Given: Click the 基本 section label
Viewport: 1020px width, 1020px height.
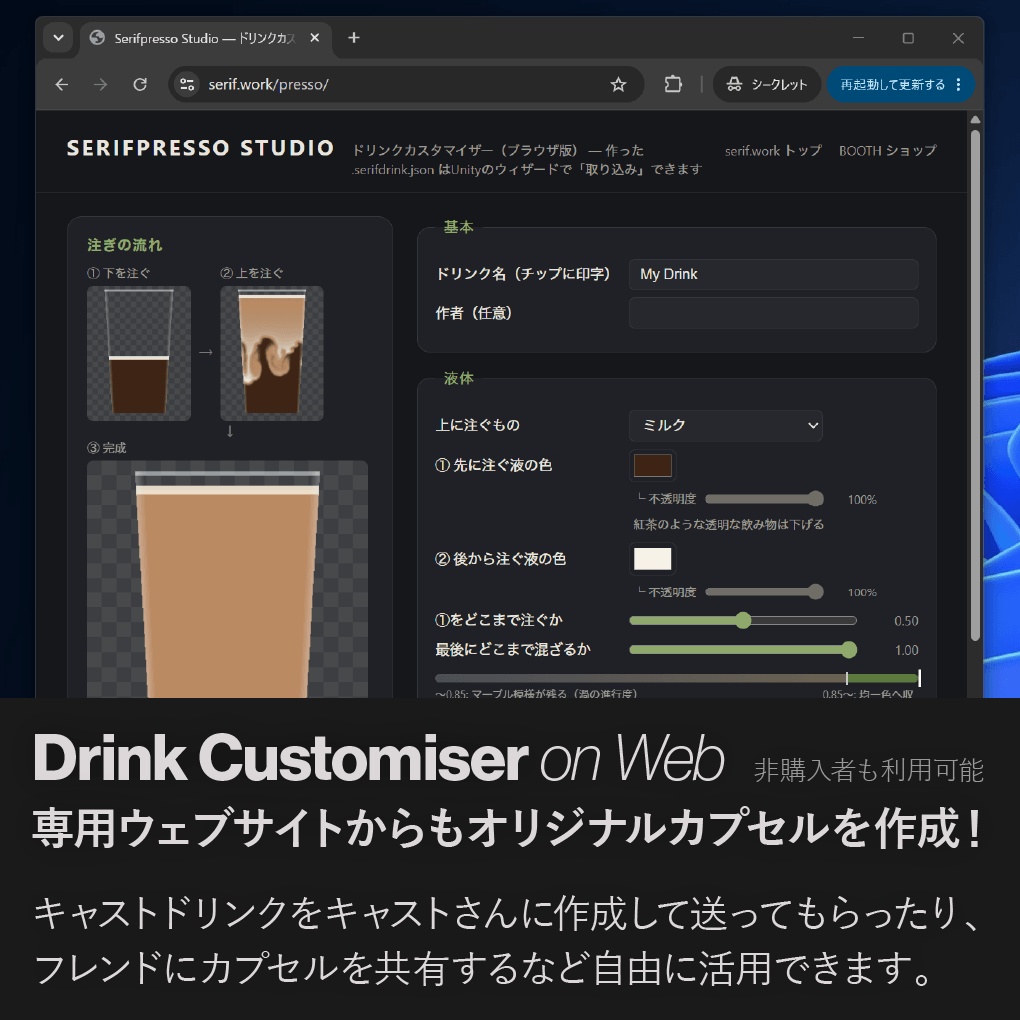Looking at the screenshot, I should (458, 227).
